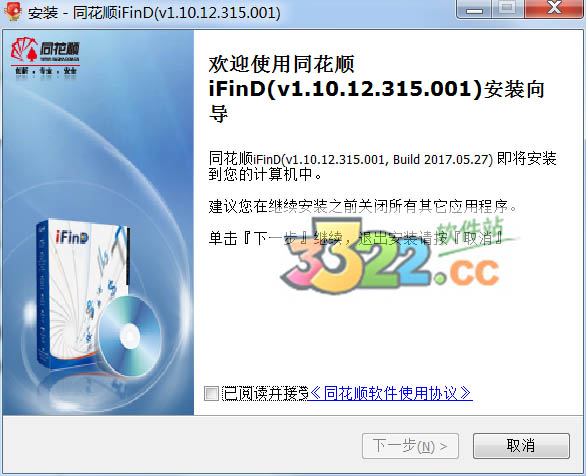Close the installer window
Image resolution: width=586 pixels, height=476 pixels.
(554, 8)
